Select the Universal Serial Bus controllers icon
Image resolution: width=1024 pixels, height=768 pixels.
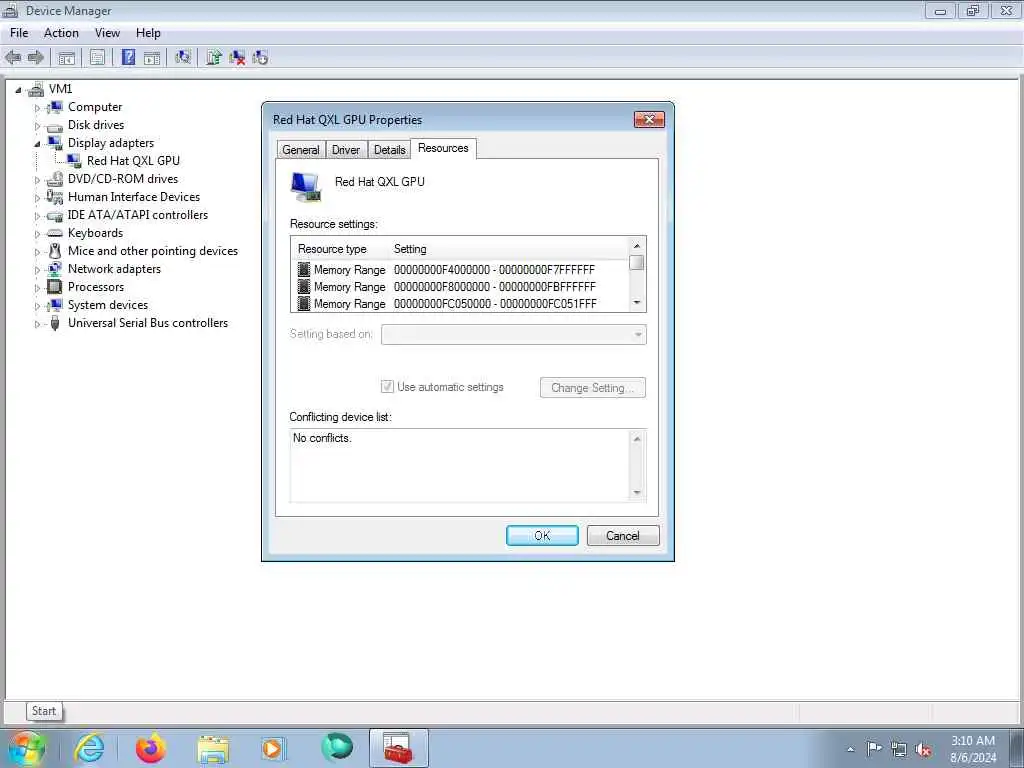tap(55, 323)
